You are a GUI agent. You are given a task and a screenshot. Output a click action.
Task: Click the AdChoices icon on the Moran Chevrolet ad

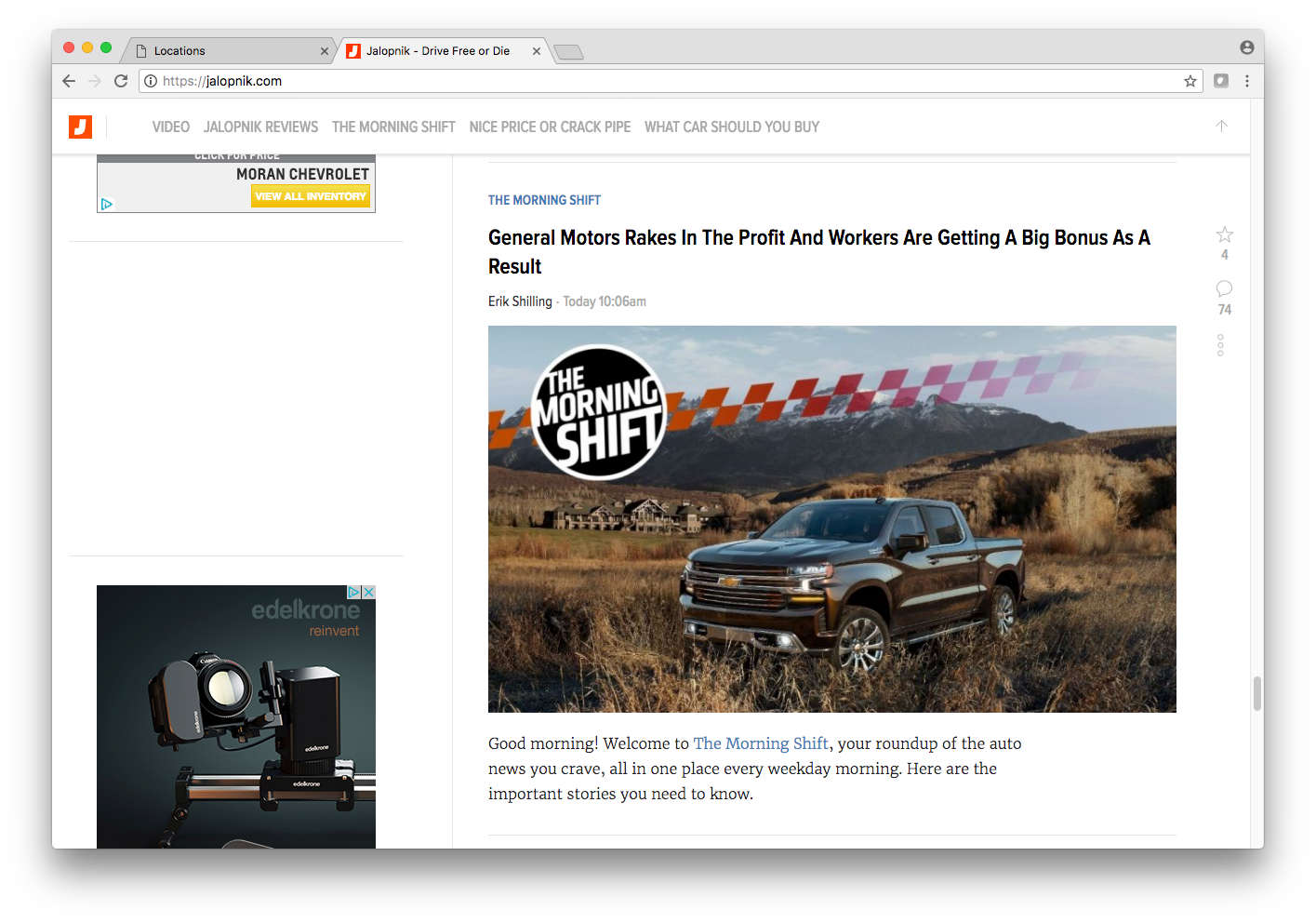107,204
